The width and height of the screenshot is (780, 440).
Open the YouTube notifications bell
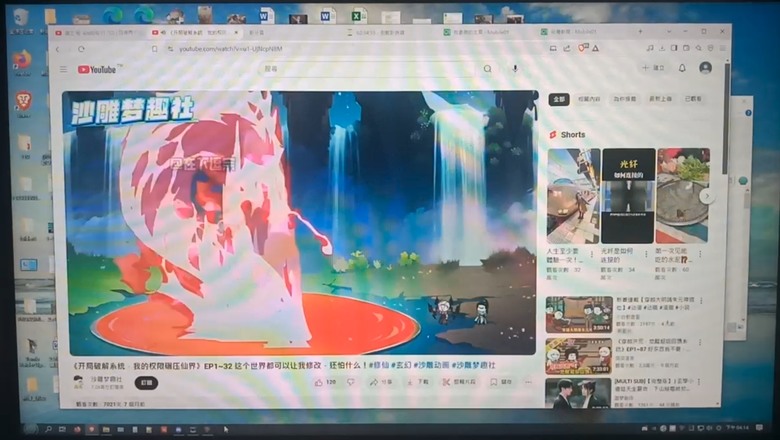point(682,68)
